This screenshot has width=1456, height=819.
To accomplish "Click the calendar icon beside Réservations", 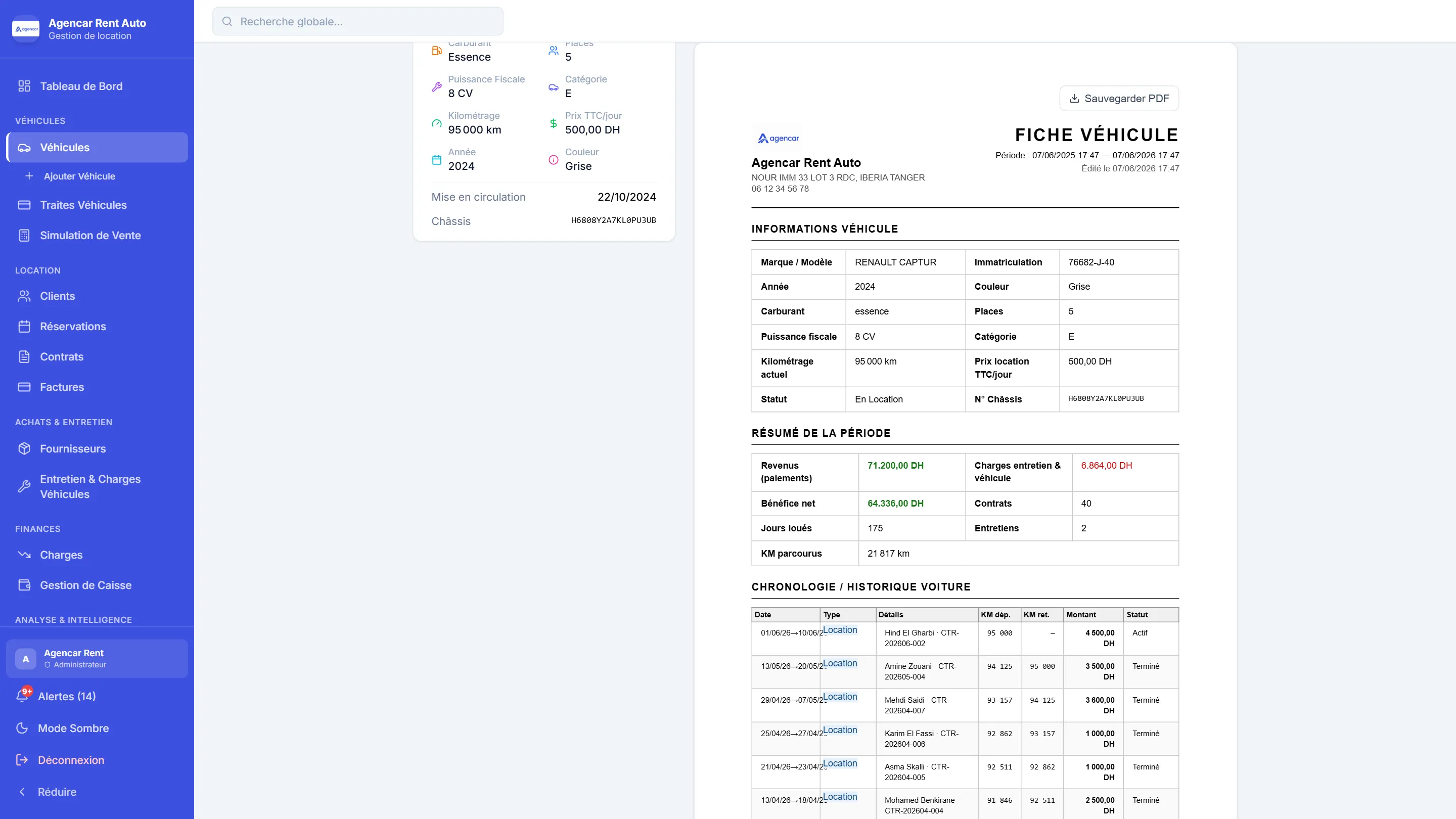I will (24, 327).
